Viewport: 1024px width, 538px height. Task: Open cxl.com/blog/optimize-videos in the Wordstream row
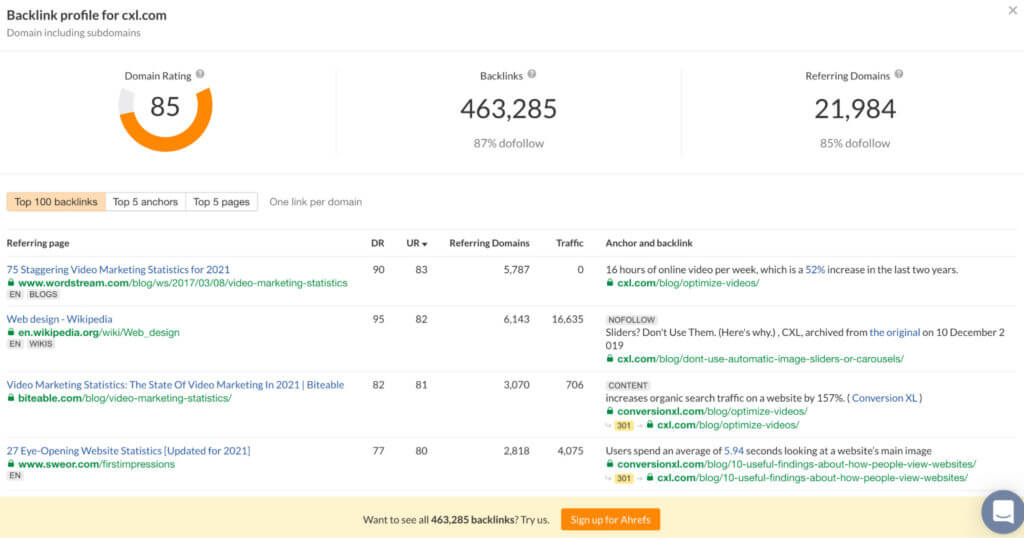[x=688, y=283]
